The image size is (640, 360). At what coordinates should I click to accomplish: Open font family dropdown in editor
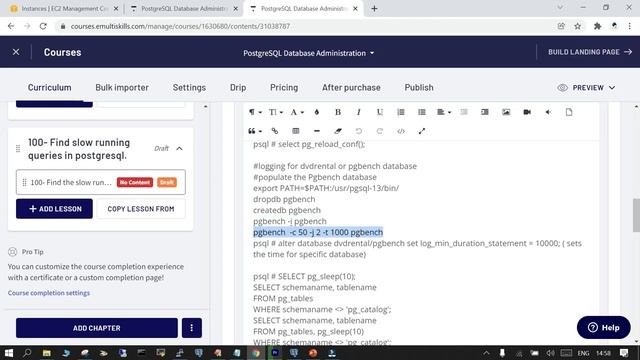tap(297, 112)
